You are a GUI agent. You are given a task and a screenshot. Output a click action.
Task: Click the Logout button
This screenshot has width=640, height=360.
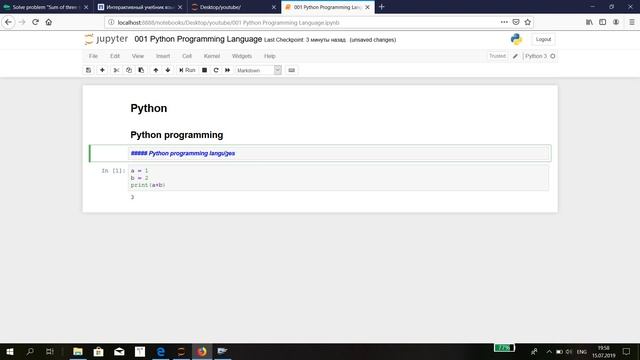point(543,40)
